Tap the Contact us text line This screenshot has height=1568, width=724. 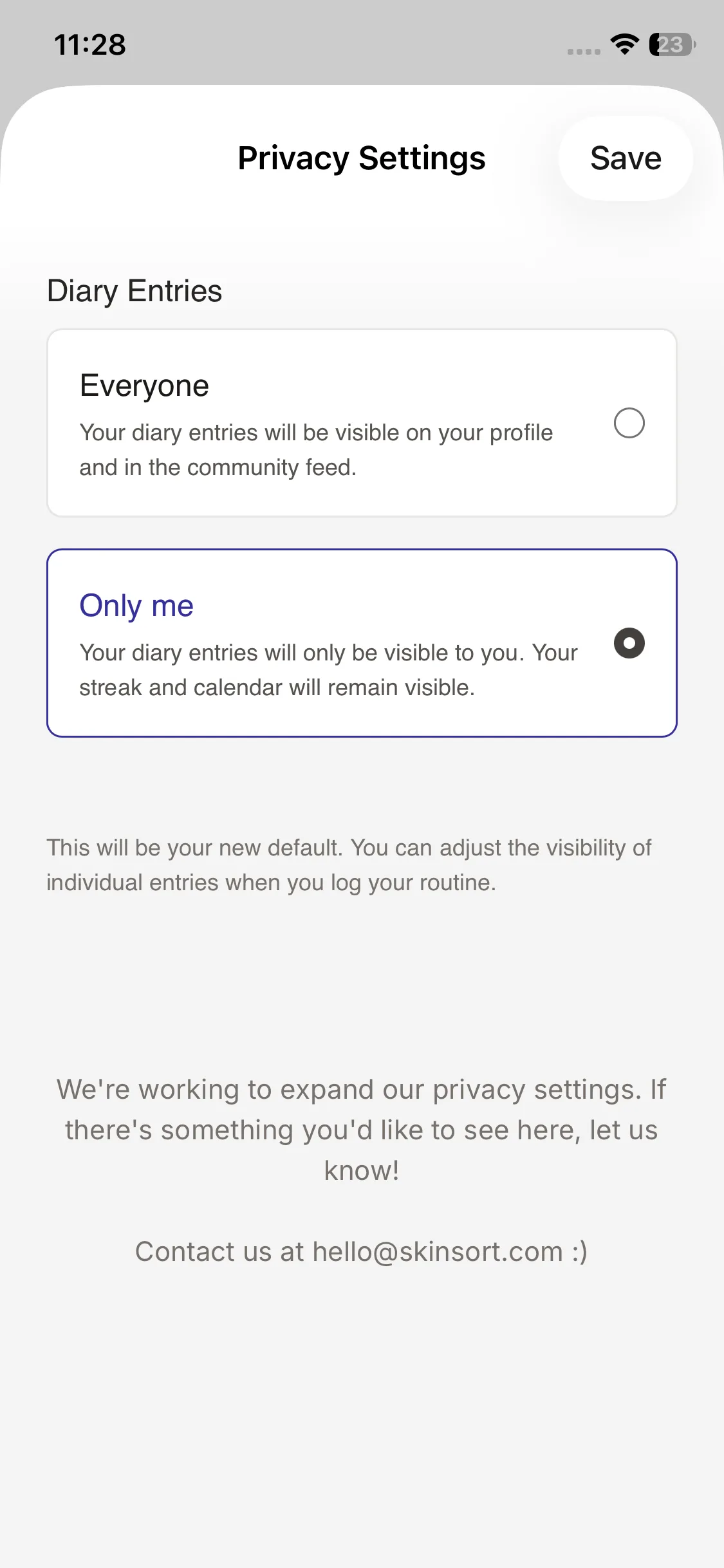(219, 1252)
